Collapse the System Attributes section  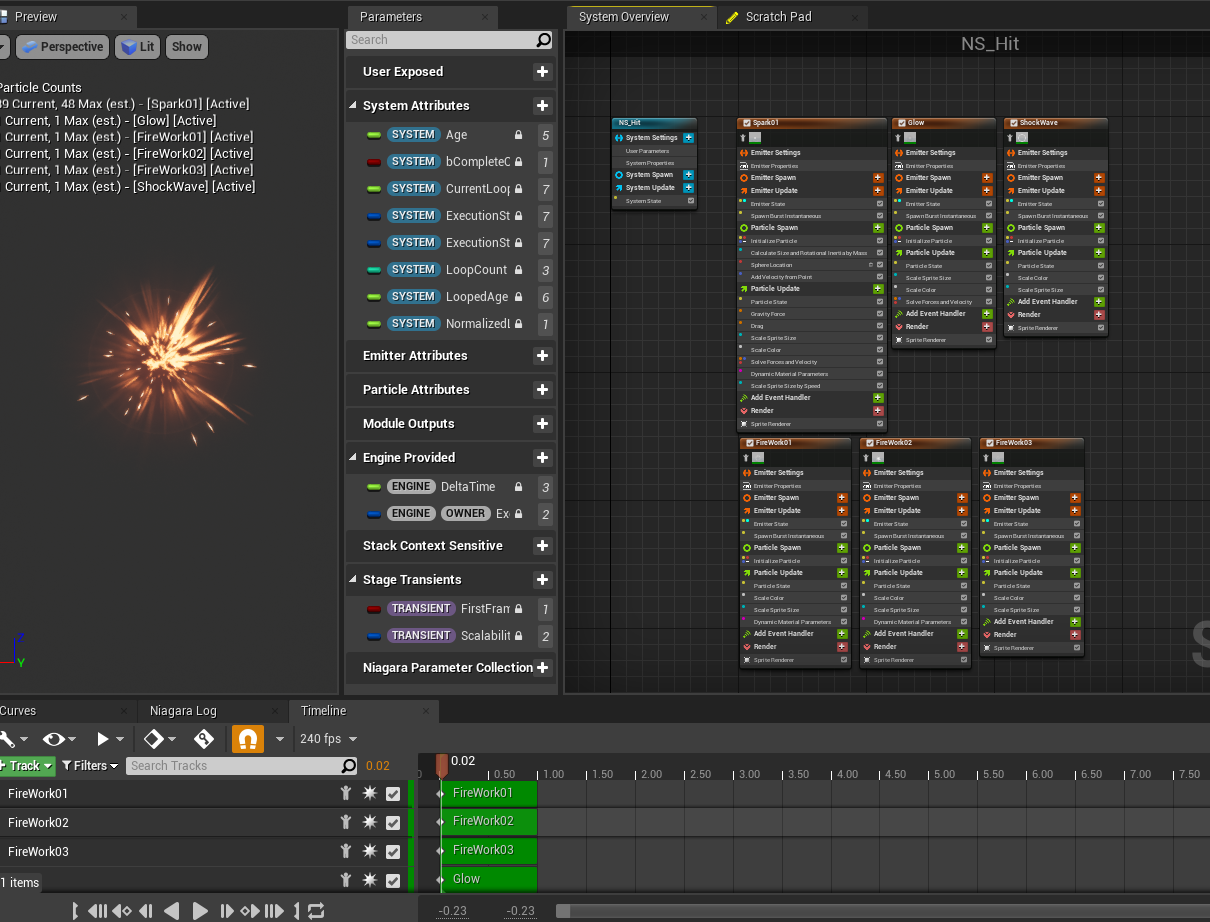tap(353, 105)
